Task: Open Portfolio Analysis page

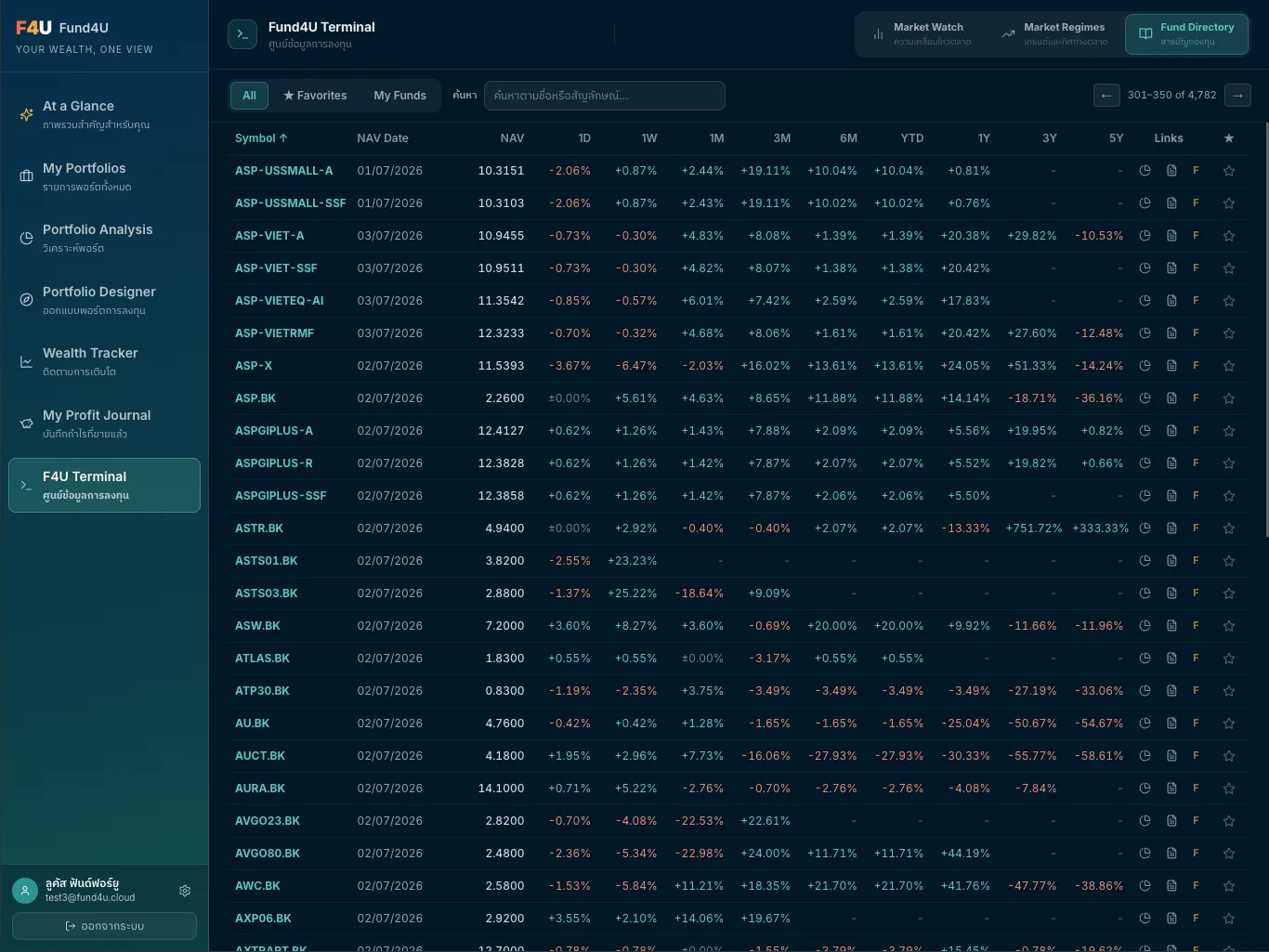Action: click(104, 238)
